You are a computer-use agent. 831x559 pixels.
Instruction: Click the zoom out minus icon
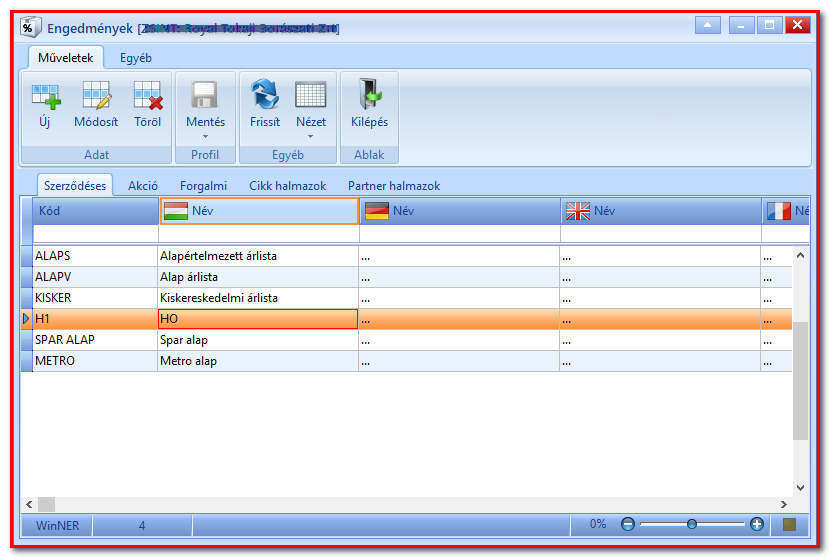(x=627, y=525)
